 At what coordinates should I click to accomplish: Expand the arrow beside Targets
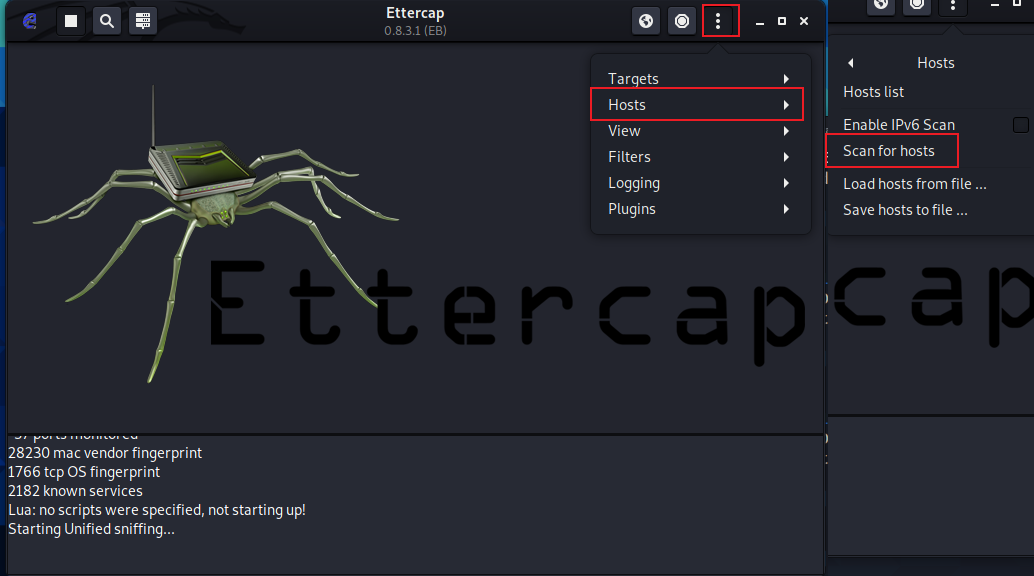coord(786,79)
